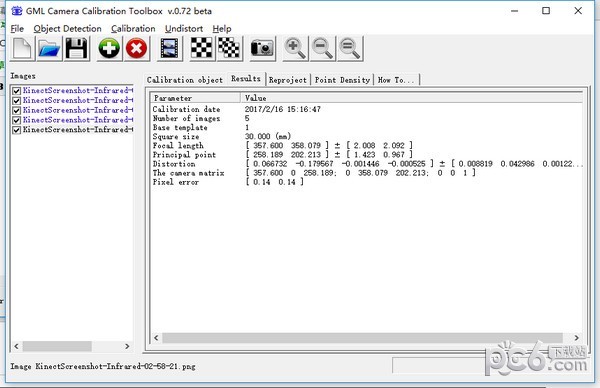Click the left arrow of results table scrollbar

pos(156,337)
